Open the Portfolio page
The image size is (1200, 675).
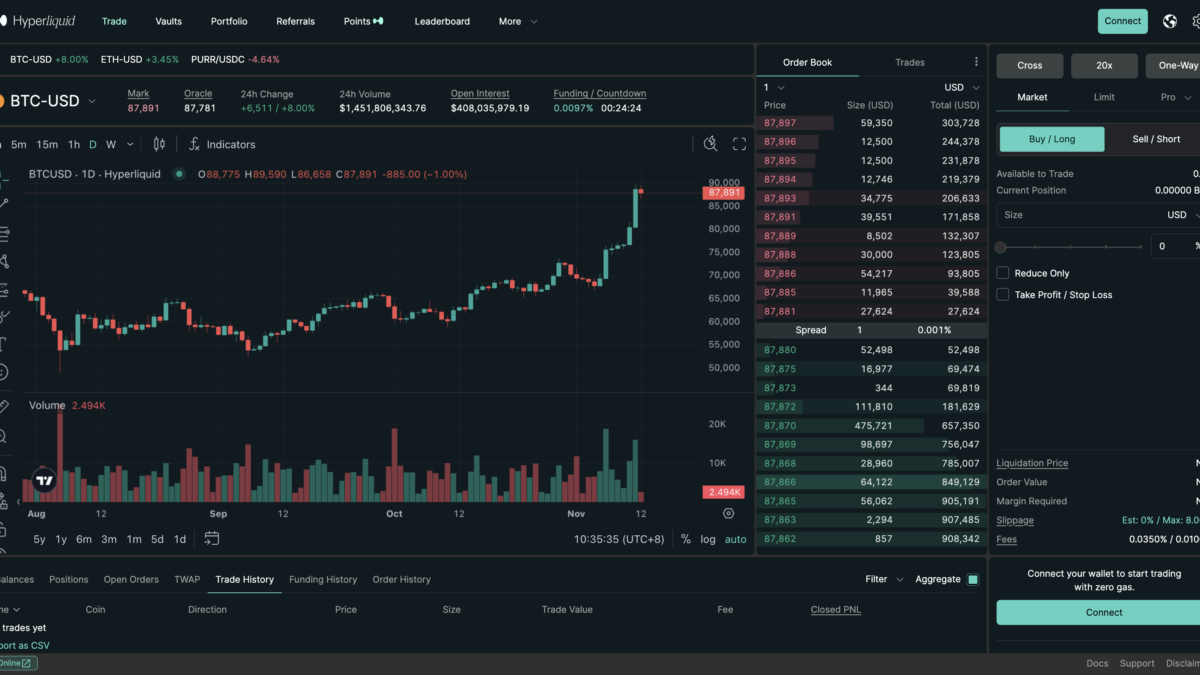point(229,21)
